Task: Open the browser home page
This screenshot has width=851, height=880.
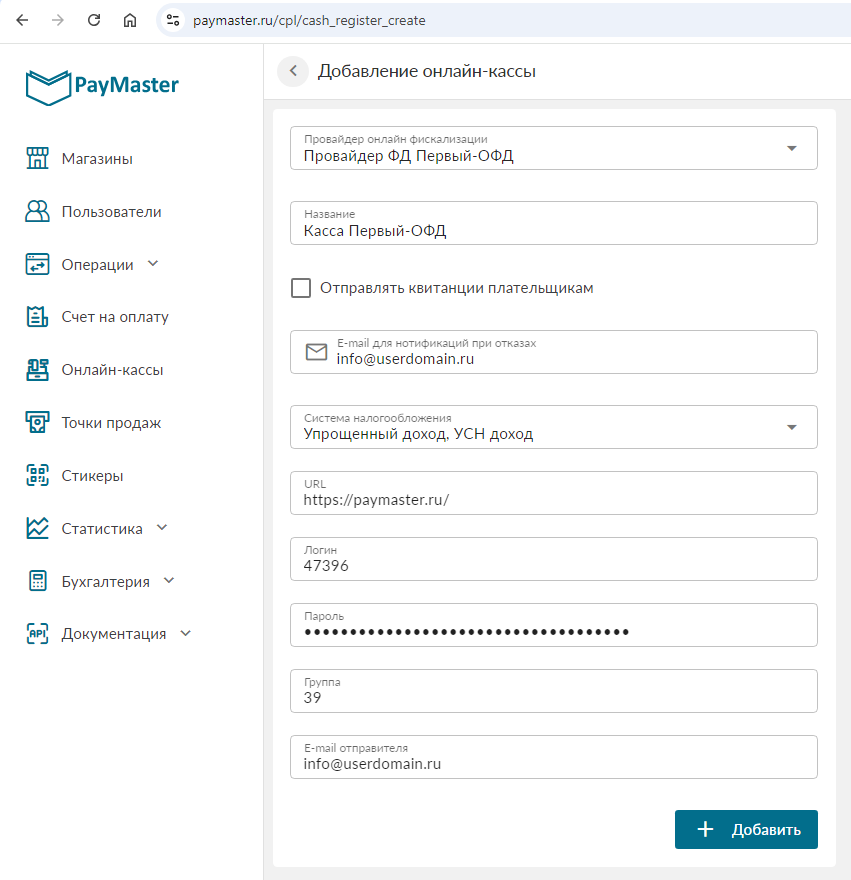Action: (130, 20)
